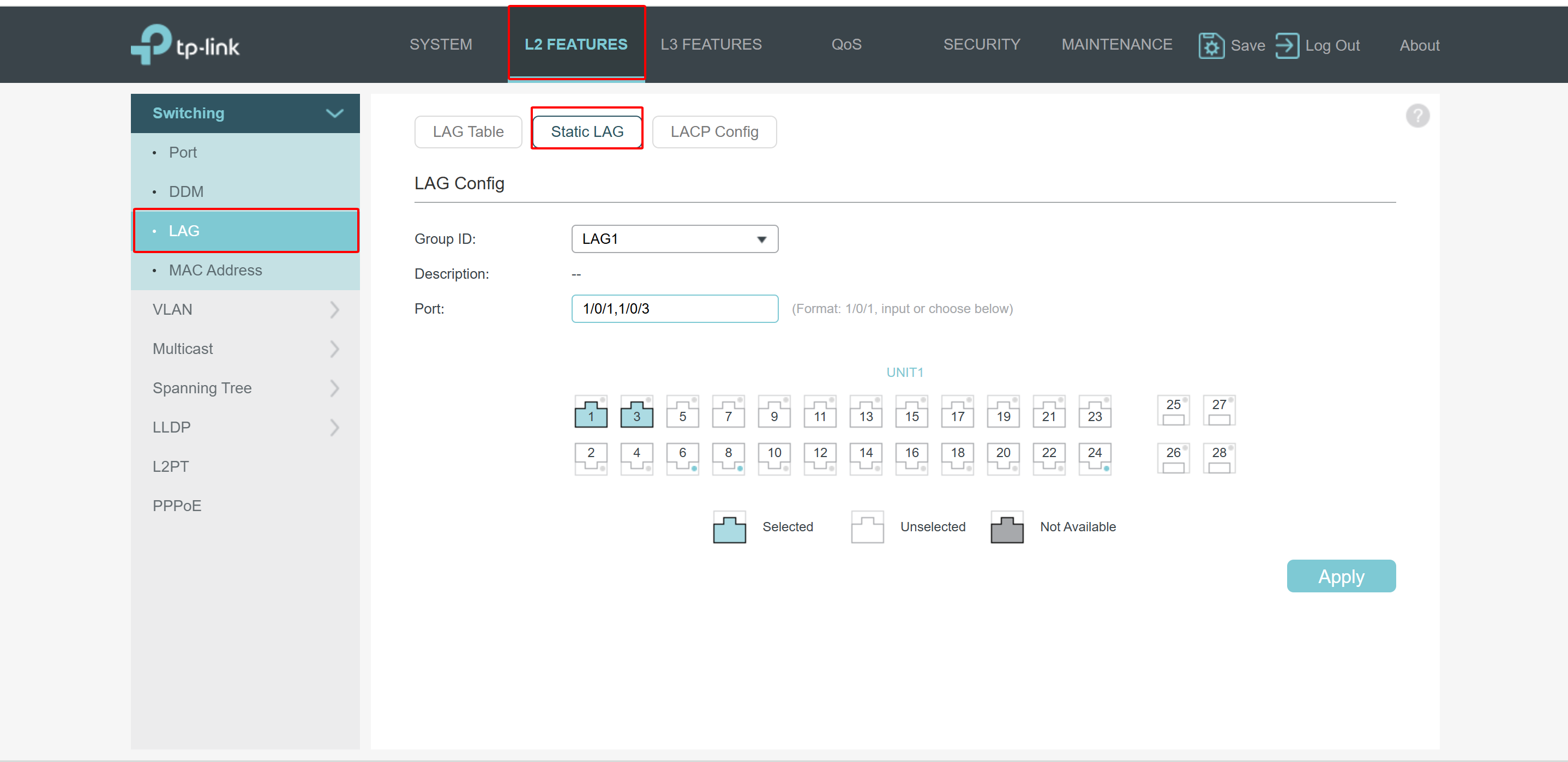Screen dimensions: 1568x762
Task: Select port 7 icon
Action: (728, 412)
